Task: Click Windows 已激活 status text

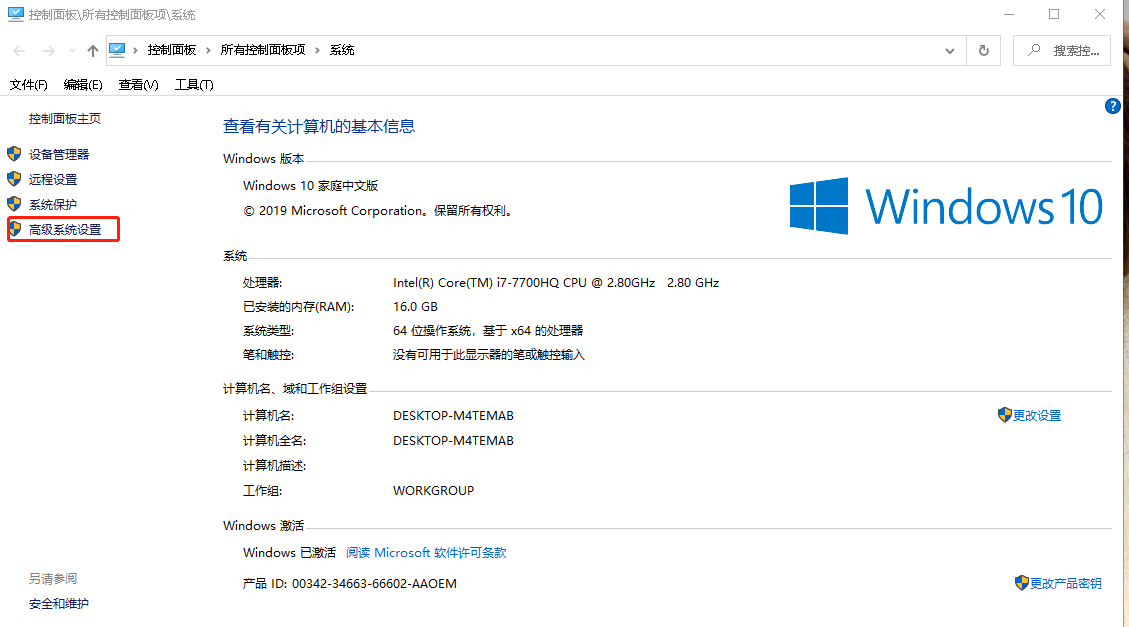Action: (x=289, y=553)
